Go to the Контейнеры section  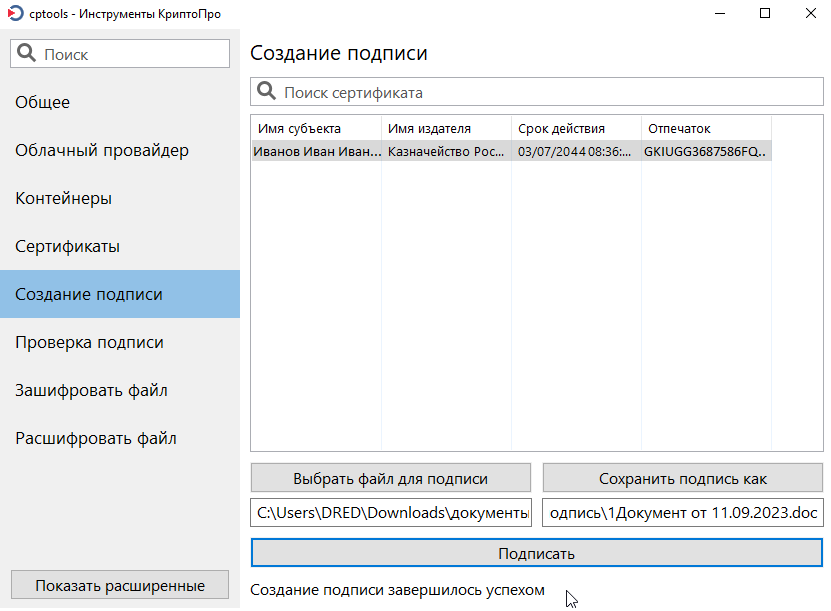[63, 198]
